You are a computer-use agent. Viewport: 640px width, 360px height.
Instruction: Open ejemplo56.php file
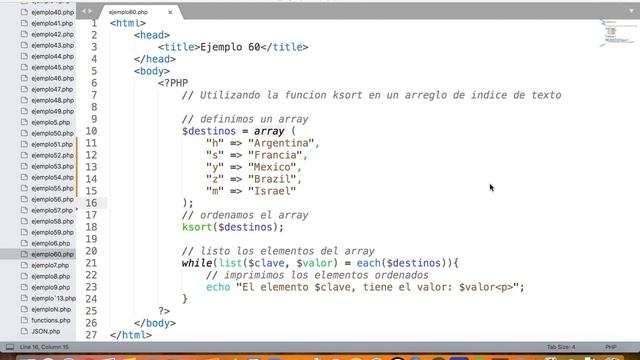[x=52, y=200]
